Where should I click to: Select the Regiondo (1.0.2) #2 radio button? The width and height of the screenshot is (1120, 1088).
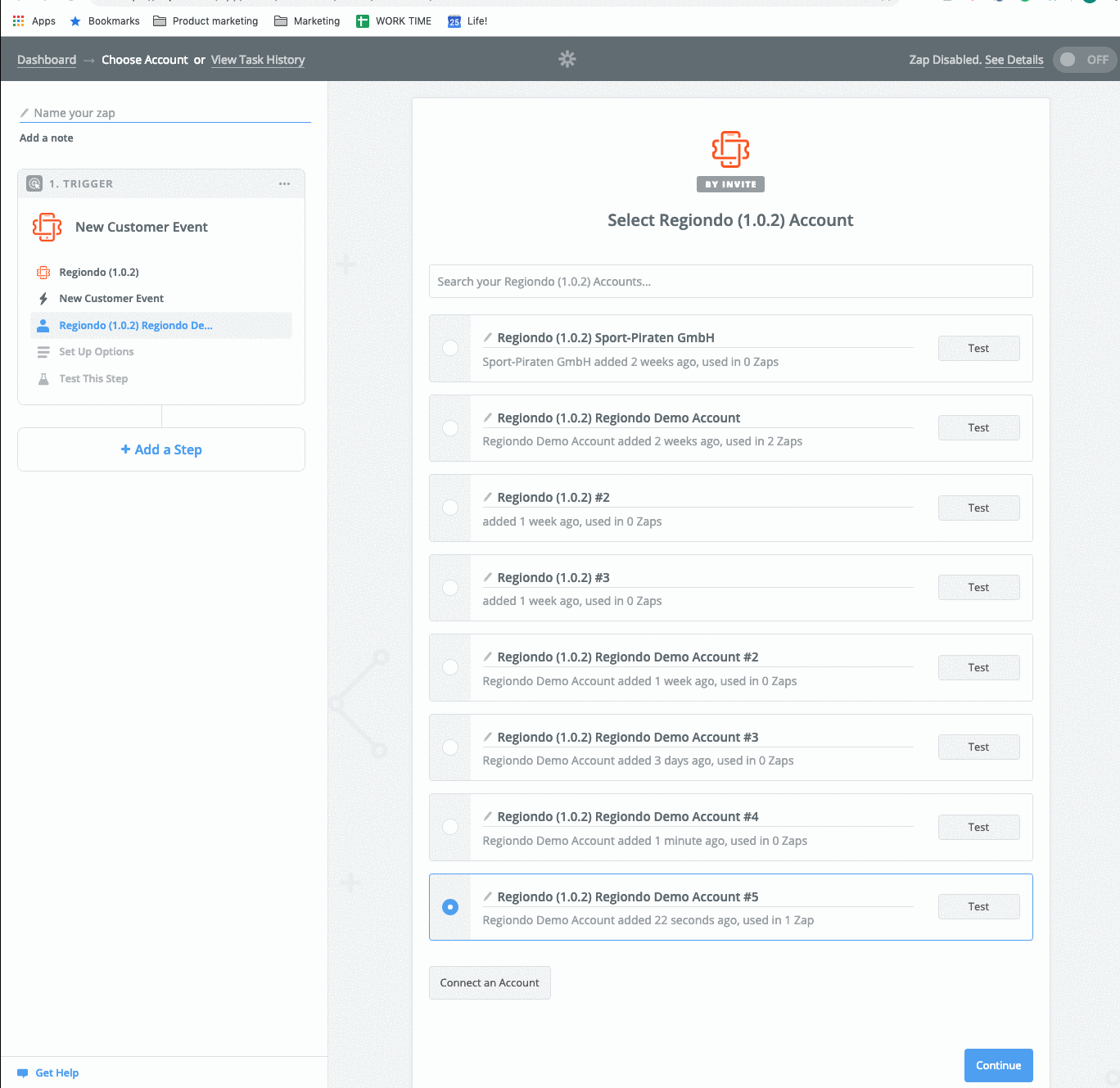pyautogui.click(x=450, y=508)
